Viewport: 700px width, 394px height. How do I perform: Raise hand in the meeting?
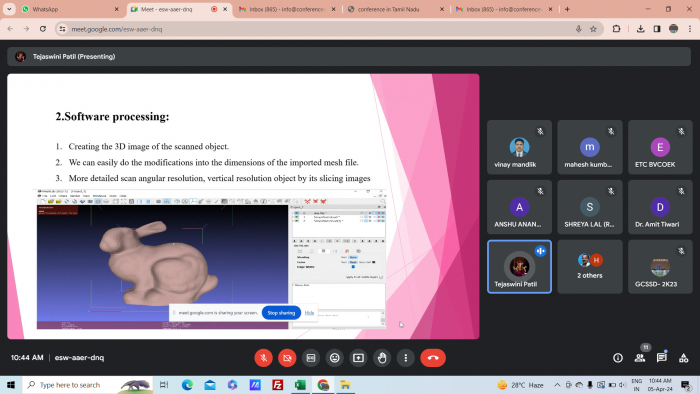(x=382, y=358)
